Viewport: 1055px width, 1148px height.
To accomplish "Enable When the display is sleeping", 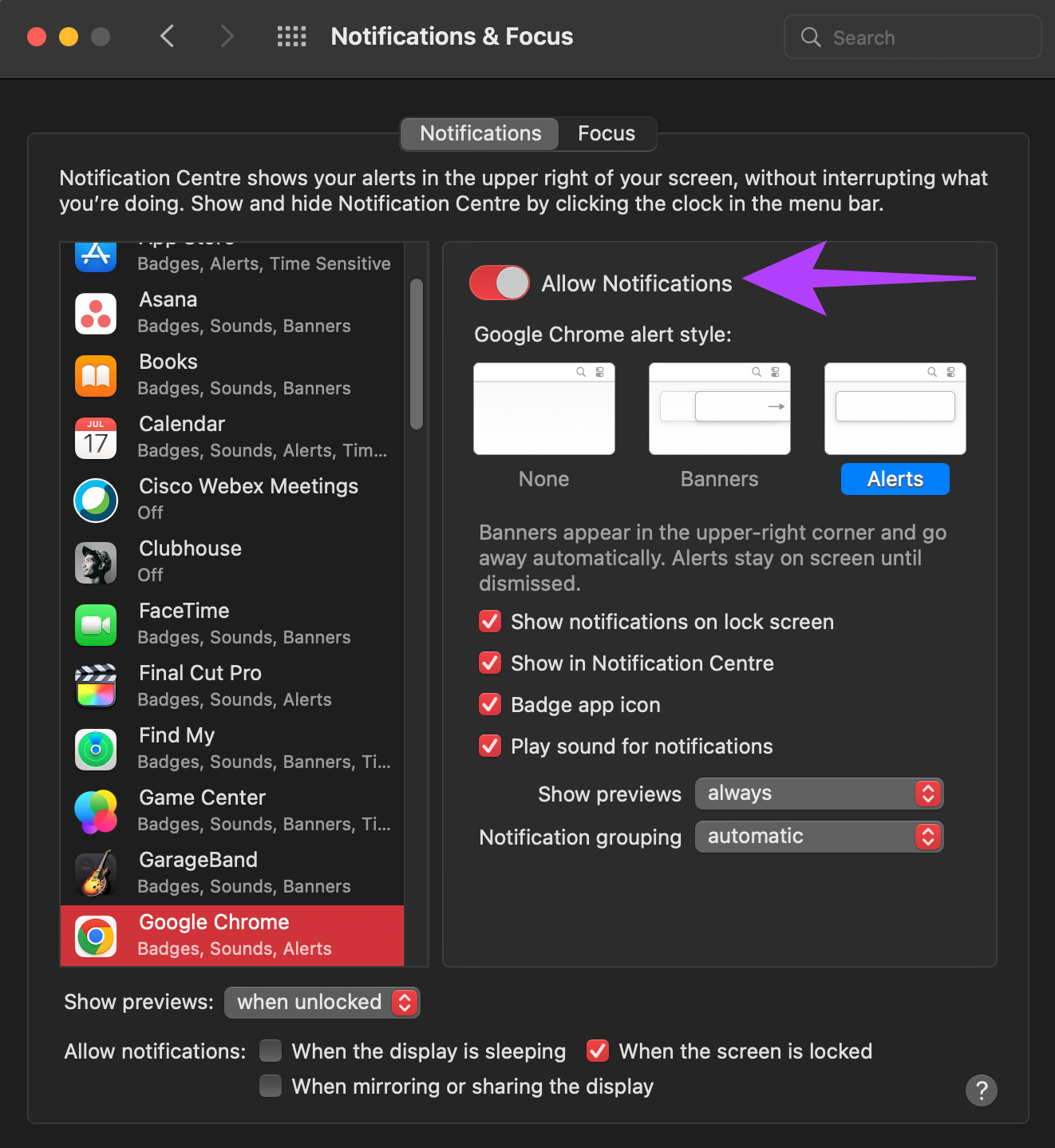I will coord(271,1051).
